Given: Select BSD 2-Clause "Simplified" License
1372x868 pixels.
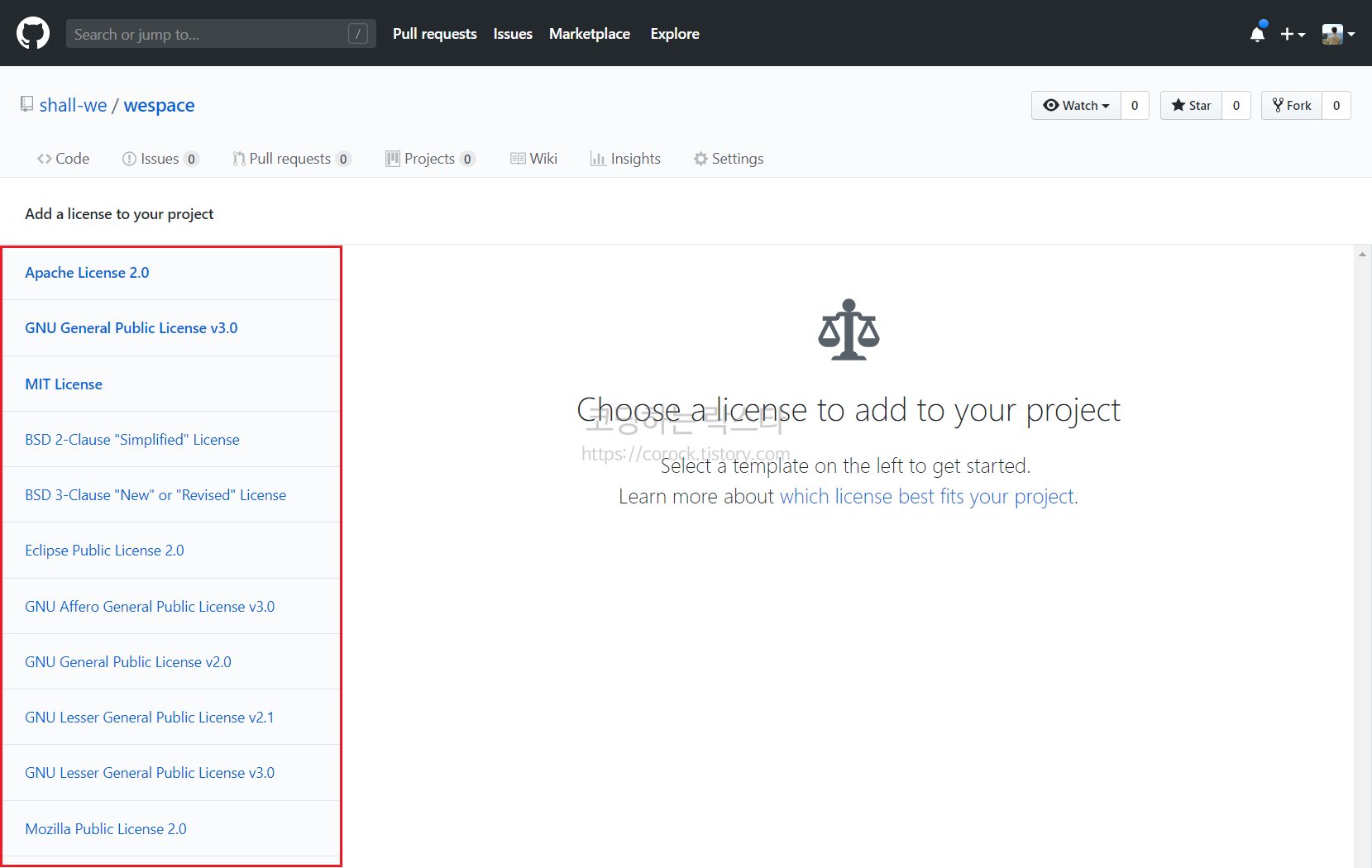Looking at the screenshot, I should click(172, 440).
